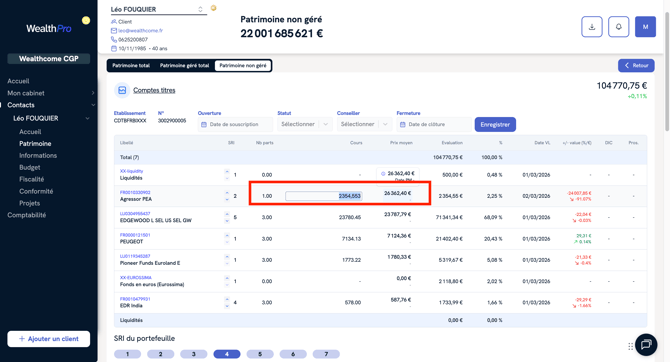
Task: Open the Conseiller Sélectionner dropdown
Action: (x=364, y=124)
